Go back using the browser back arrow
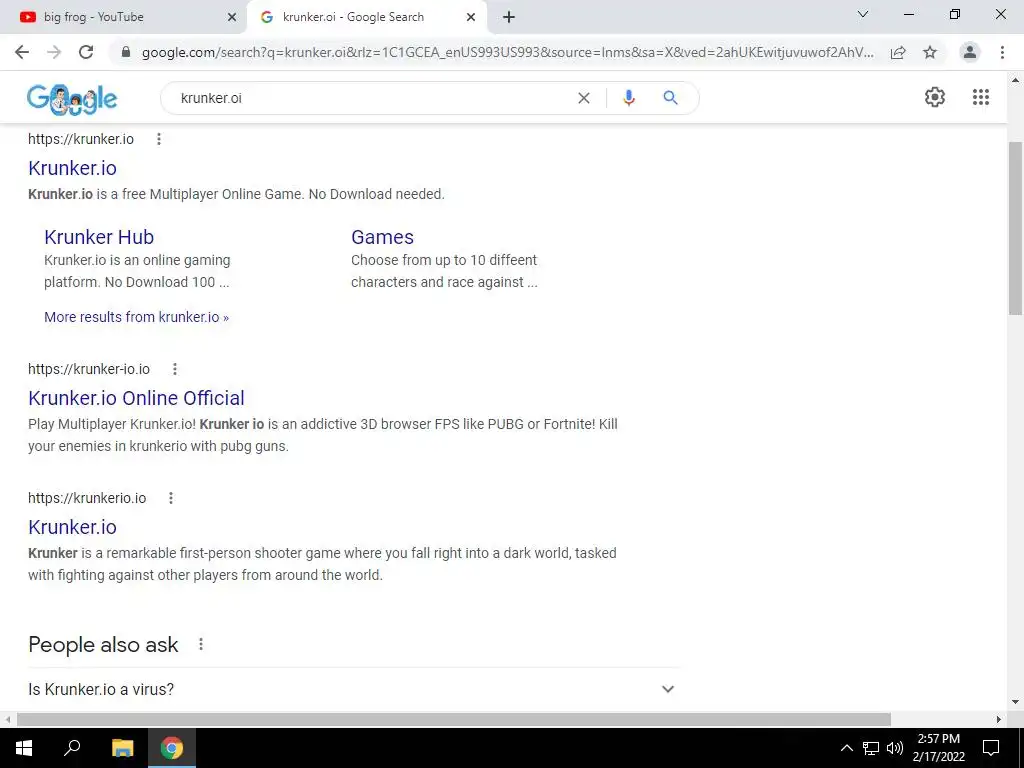The height and width of the screenshot is (768, 1024). point(22,52)
